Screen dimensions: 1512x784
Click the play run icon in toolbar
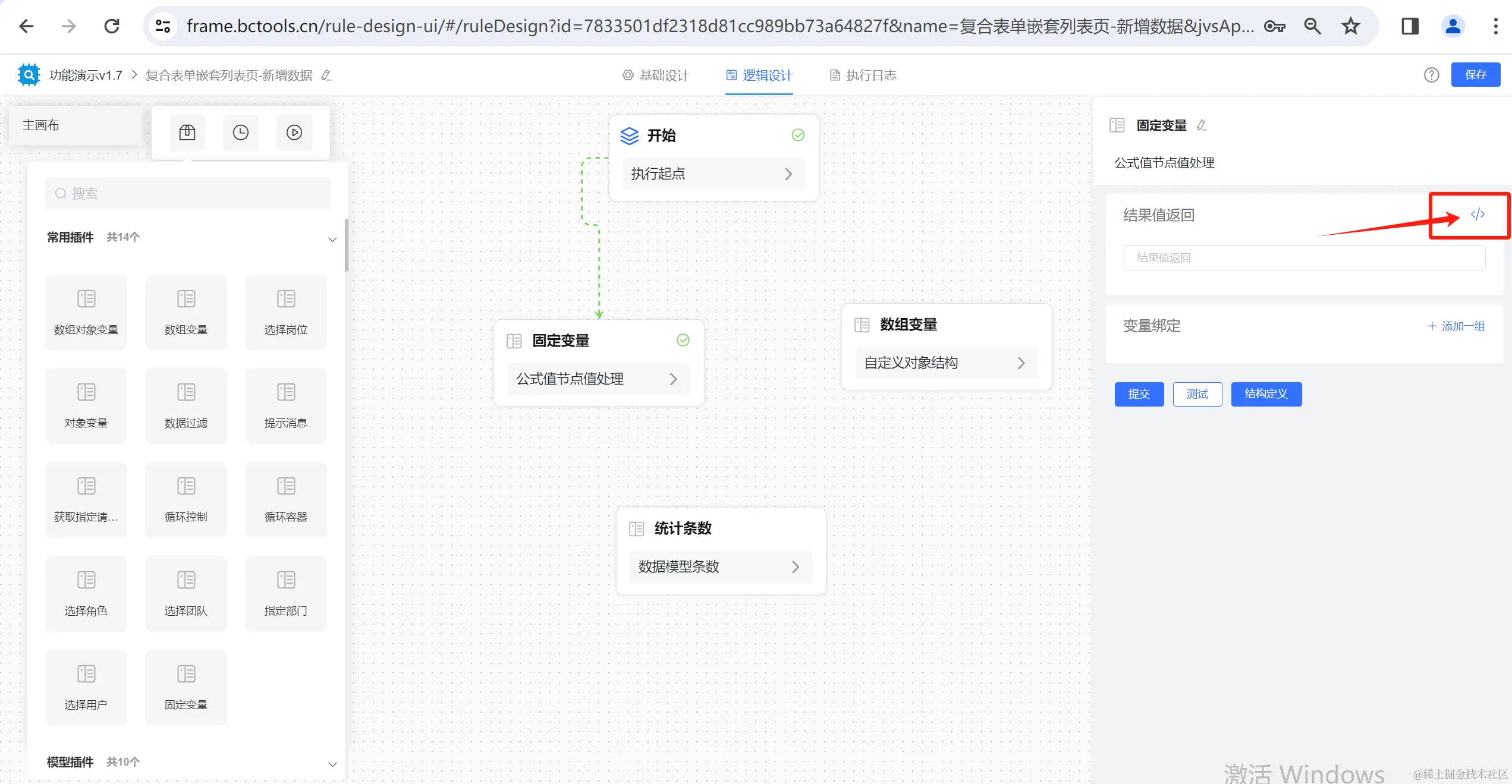[x=294, y=132]
